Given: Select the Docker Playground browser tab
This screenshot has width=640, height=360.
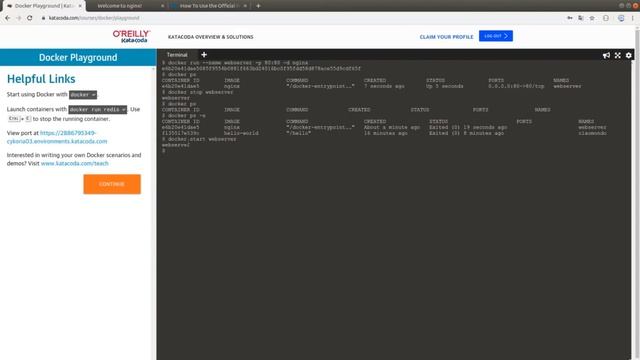Looking at the screenshot, I should coord(43,6).
